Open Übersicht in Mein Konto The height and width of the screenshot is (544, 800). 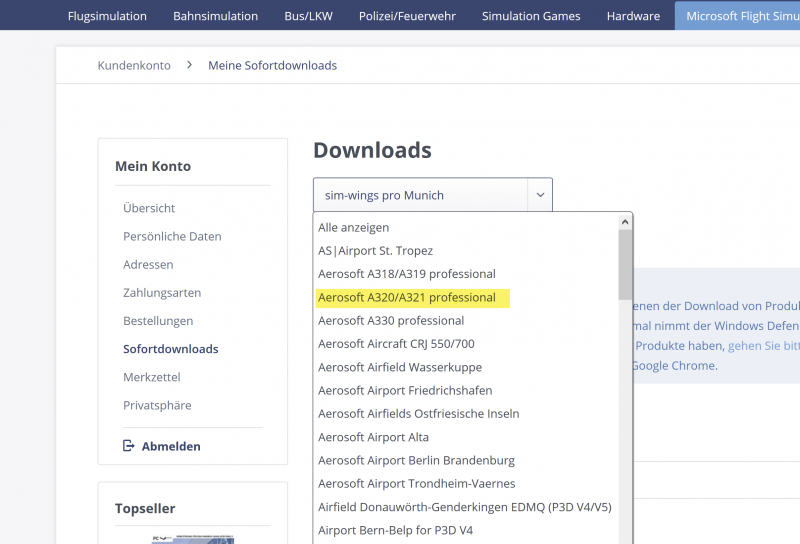click(x=149, y=208)
